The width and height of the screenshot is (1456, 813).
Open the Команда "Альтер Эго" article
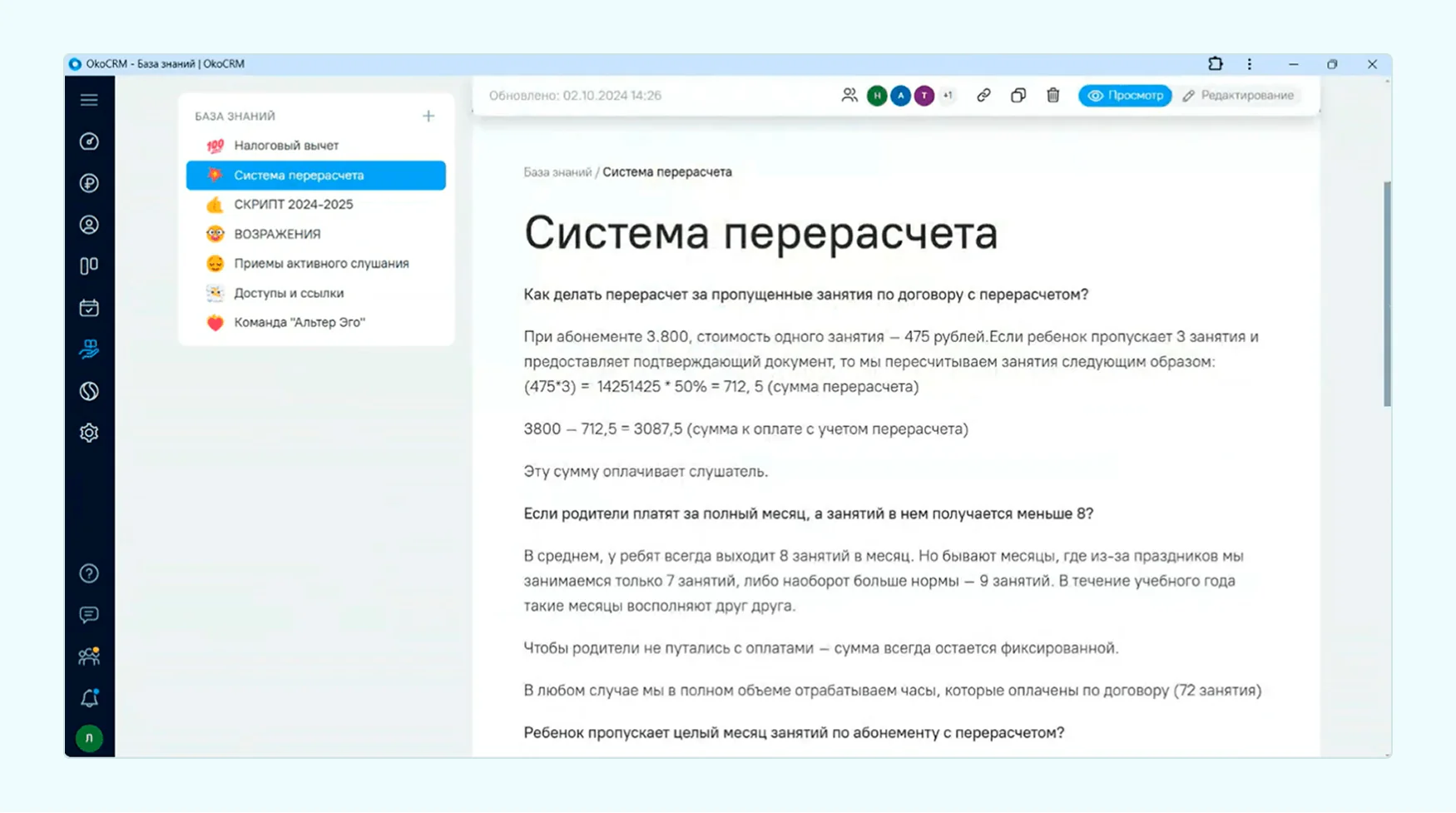(316, 323)
